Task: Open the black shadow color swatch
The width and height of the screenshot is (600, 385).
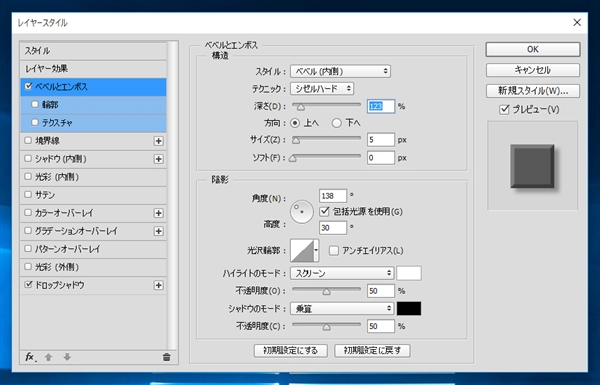Action: pyautogui.click(x=409, y=308)
